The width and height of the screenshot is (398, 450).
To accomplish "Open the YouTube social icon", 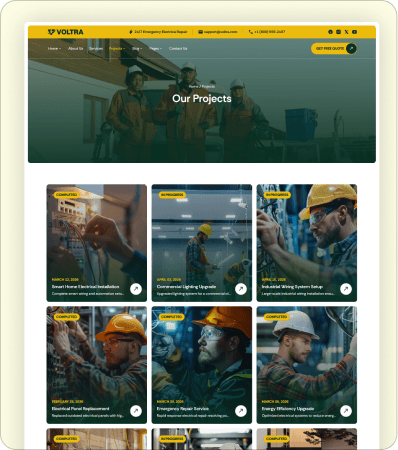I will click(354, 32).
